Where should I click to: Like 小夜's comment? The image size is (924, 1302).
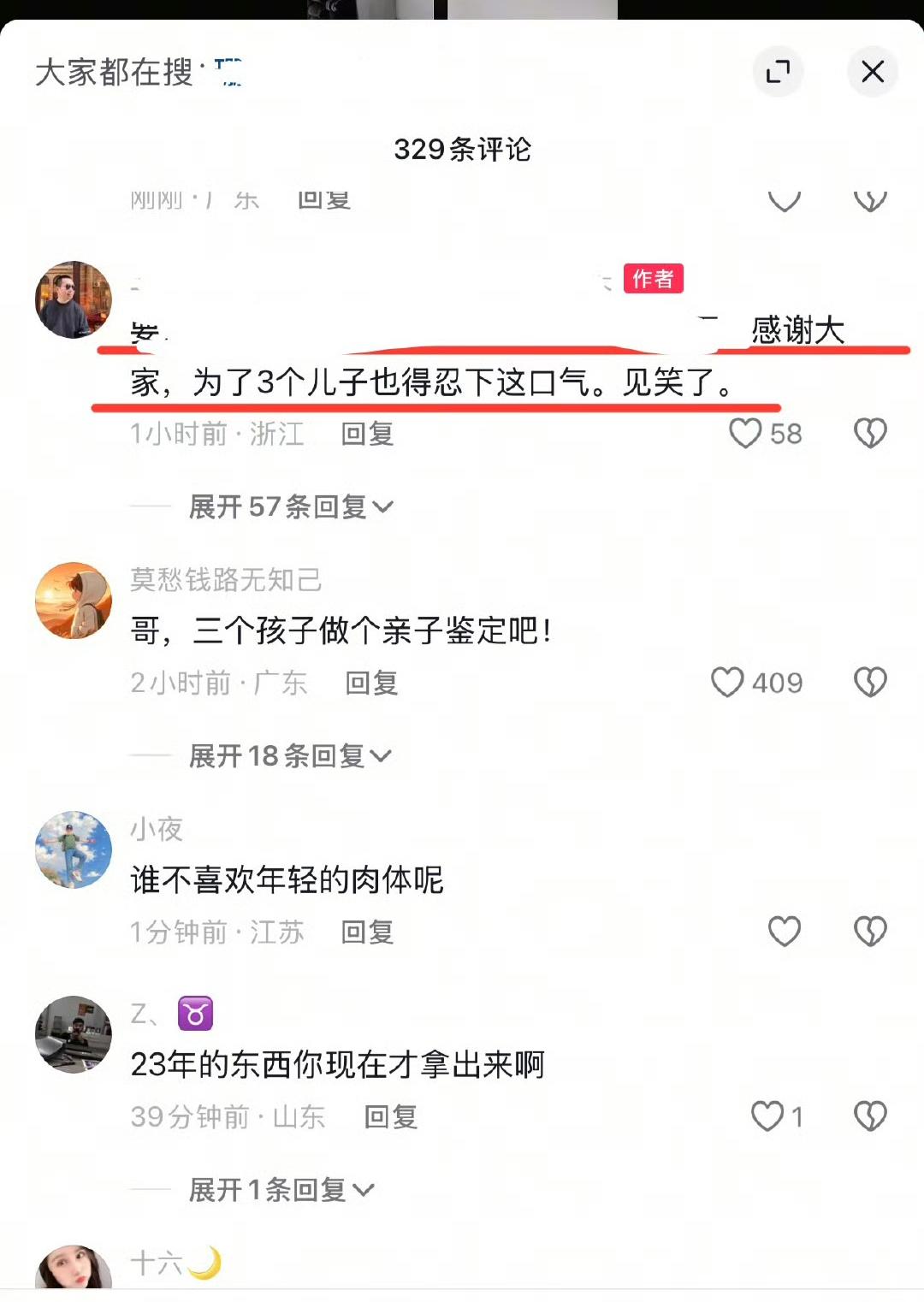tap(784, 931)
